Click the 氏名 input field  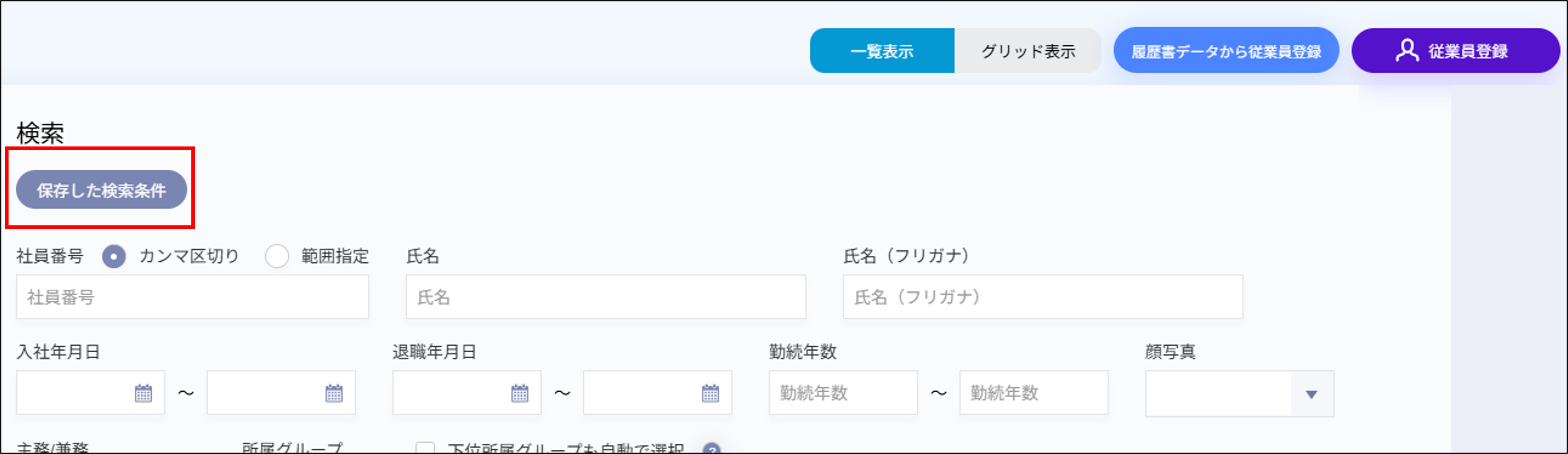606,297
